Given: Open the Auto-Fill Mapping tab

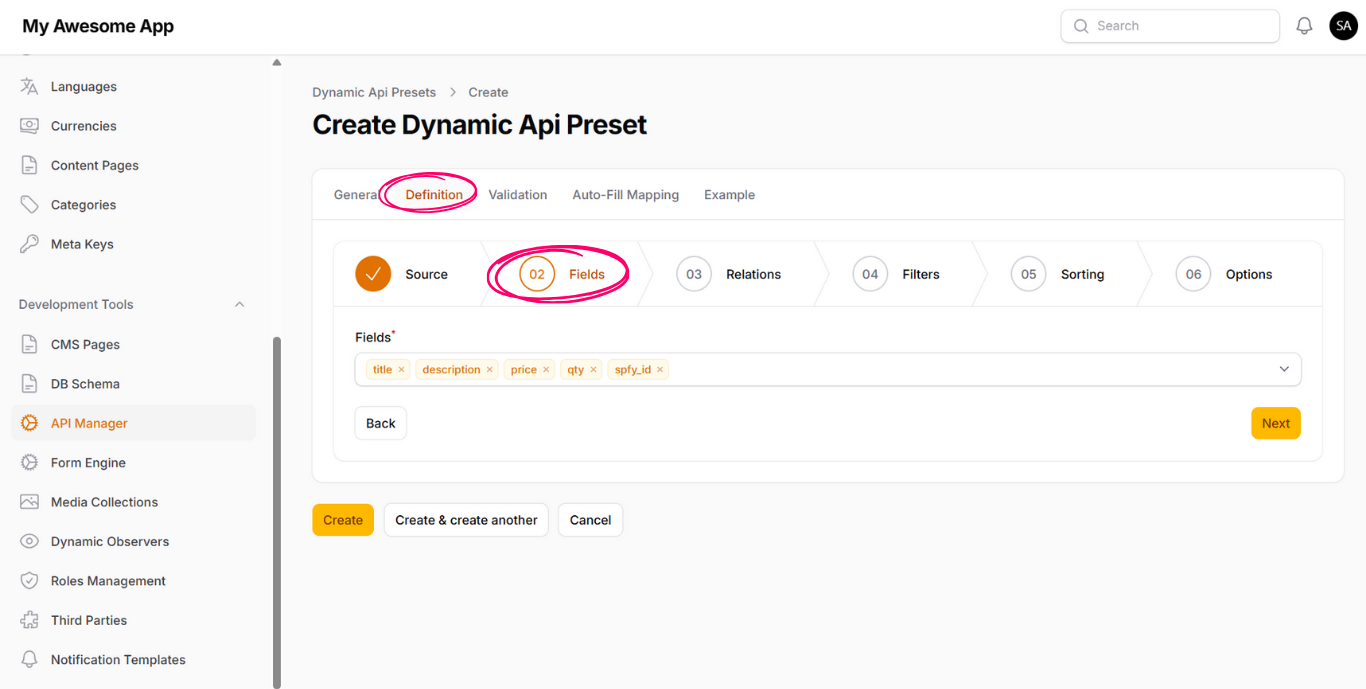Looking at the screenshot, I should click(x=625, y=195).
